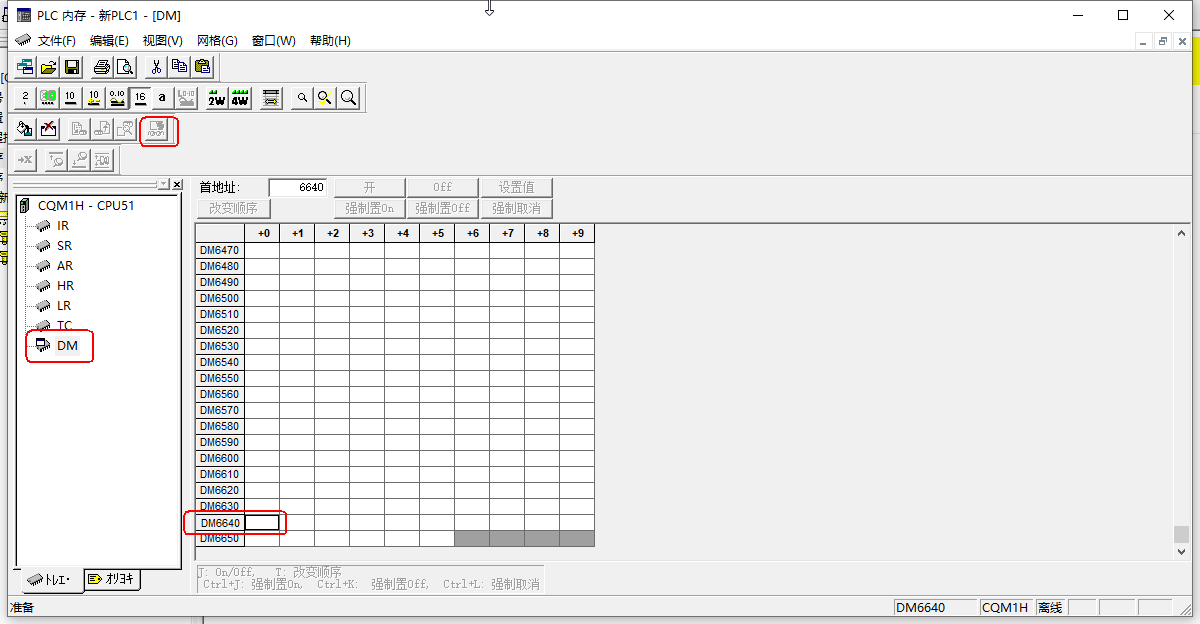
Task: Click the Save floppy disk icon
Action: tap(72, 67)
